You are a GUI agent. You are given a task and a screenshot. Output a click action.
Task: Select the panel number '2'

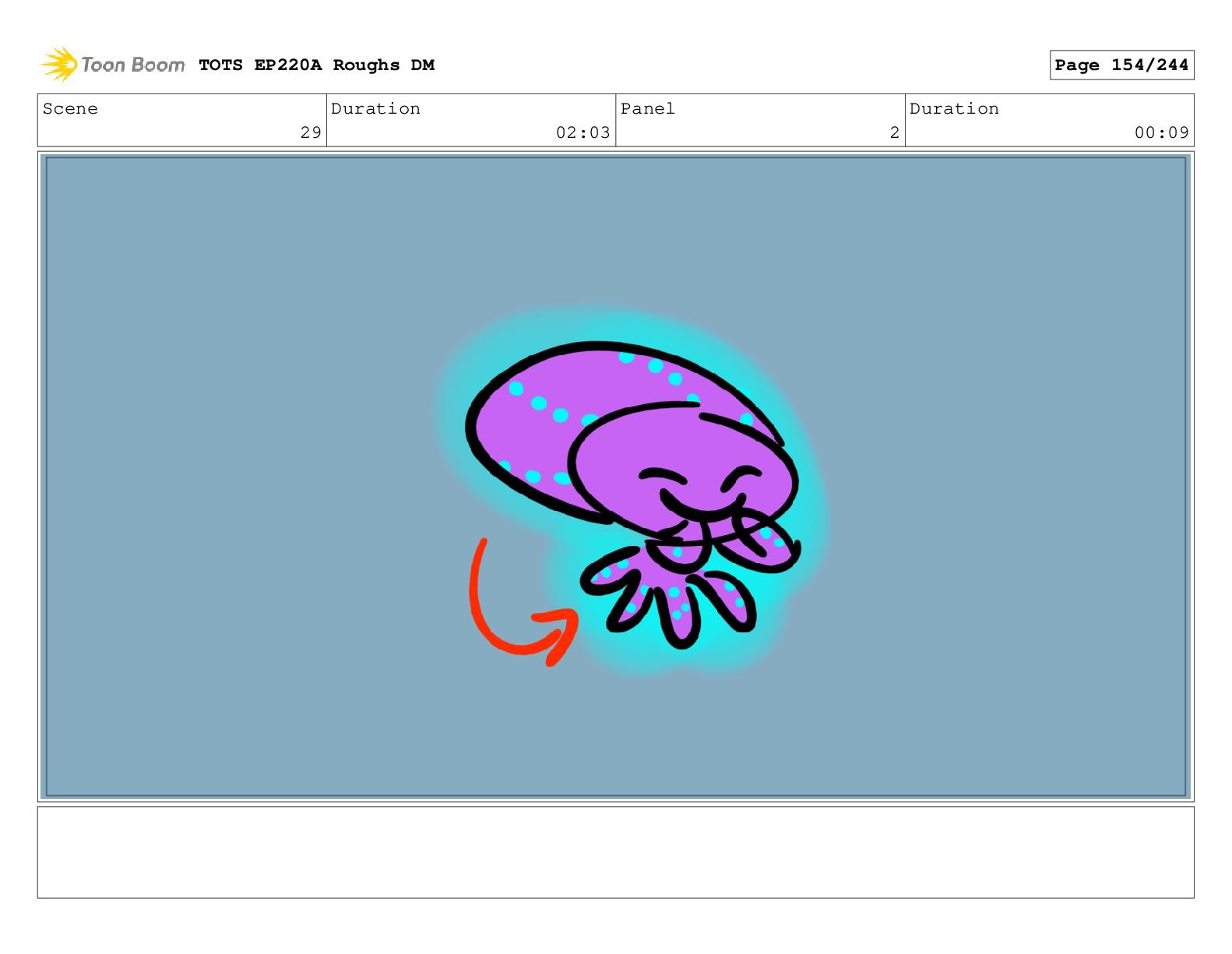pyautogui.click(x=895, y=132)
